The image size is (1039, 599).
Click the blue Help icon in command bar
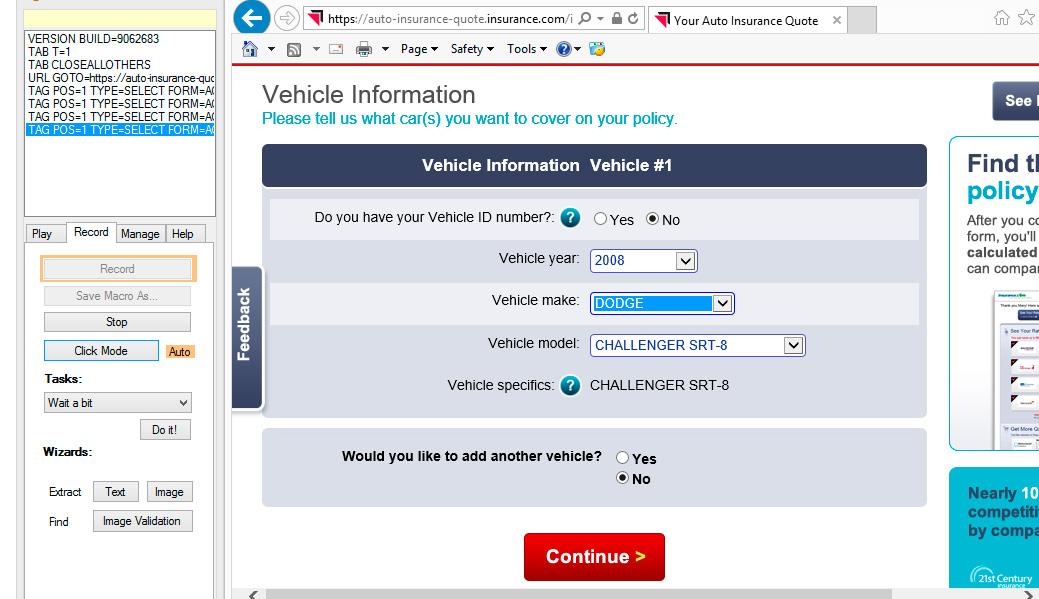[x=564, y=49]
